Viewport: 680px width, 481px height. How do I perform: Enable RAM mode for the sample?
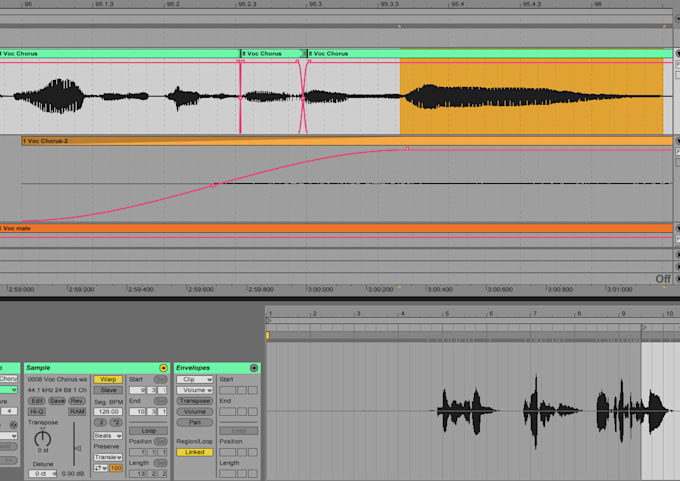coord(77,411)
